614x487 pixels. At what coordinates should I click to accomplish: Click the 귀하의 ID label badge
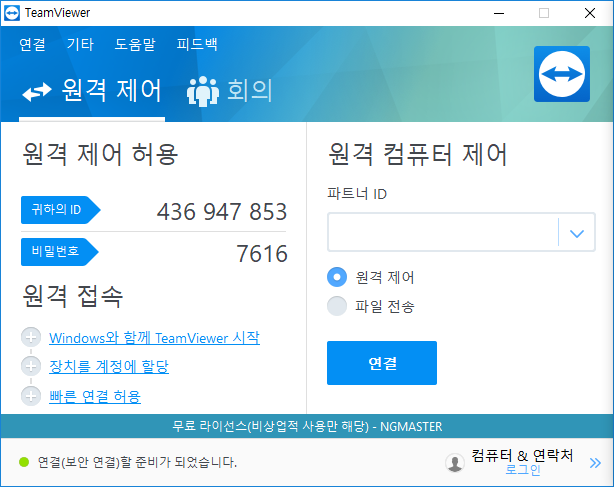point(61,210)
